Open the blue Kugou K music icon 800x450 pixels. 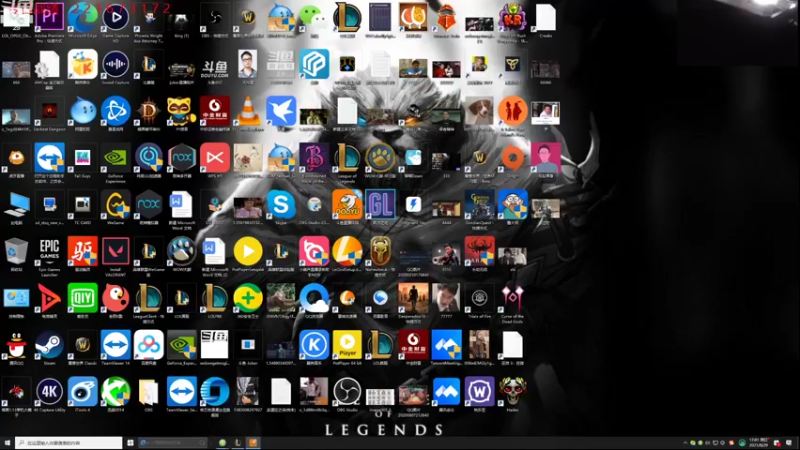[x=314, y=345]
